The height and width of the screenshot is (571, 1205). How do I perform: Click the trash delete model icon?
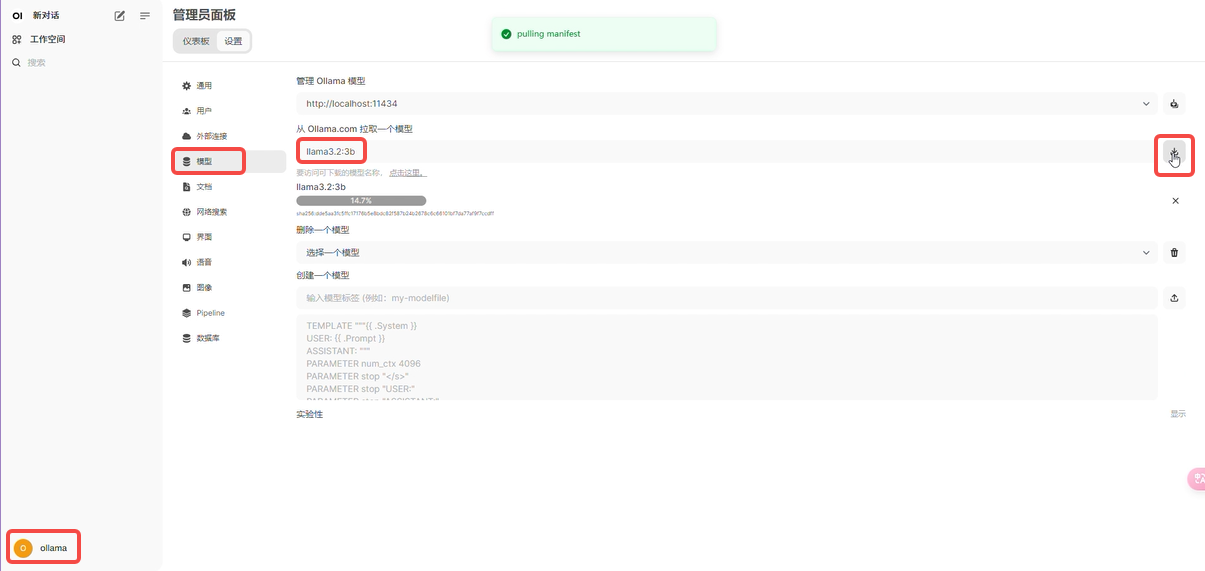pos(1175,253)
